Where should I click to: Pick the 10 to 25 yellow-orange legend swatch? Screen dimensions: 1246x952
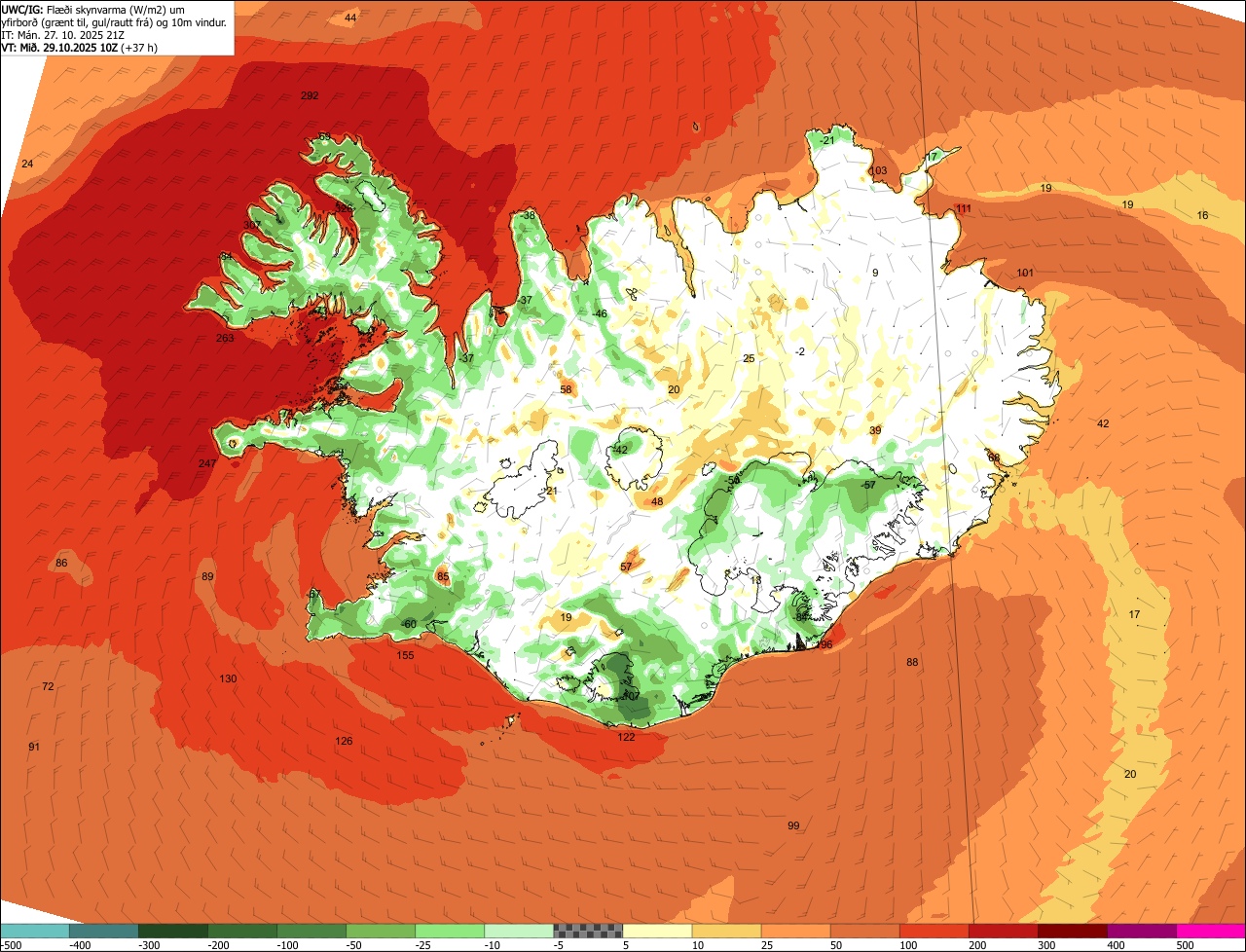tap(725, 931)
